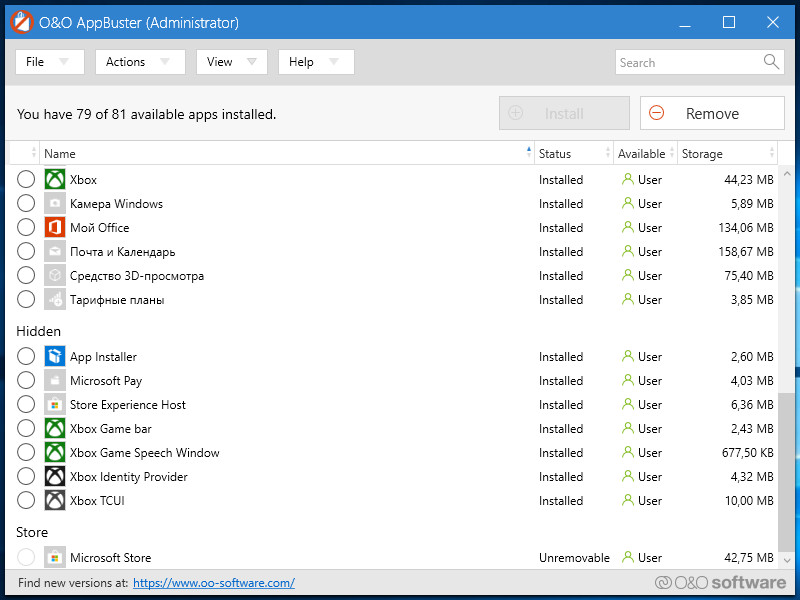Viewport: 800px width, 600px height.
Task: Click the Remove button
Action: coord(712,113)
